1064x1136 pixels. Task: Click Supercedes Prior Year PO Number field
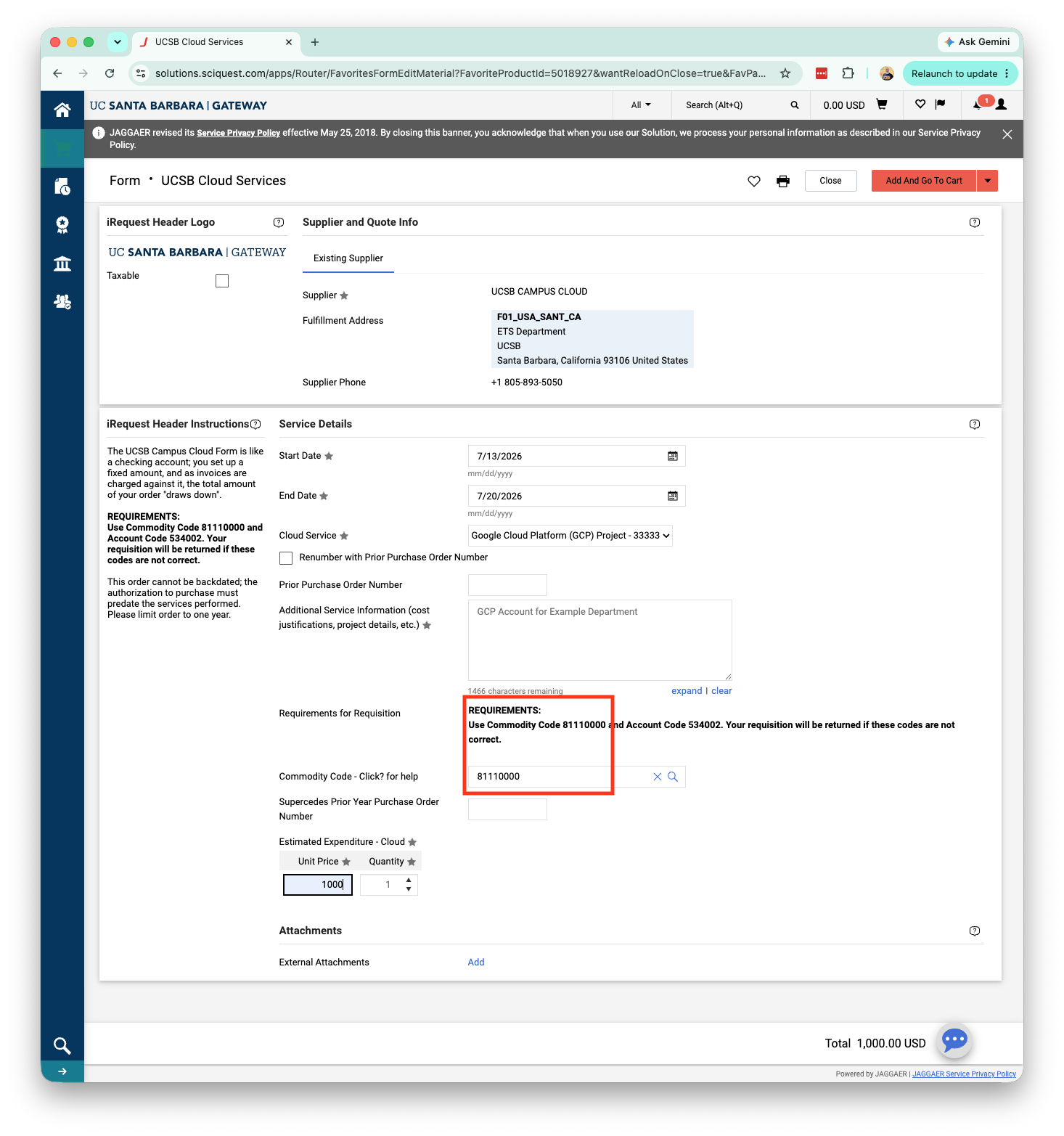[x=507, y=809]
